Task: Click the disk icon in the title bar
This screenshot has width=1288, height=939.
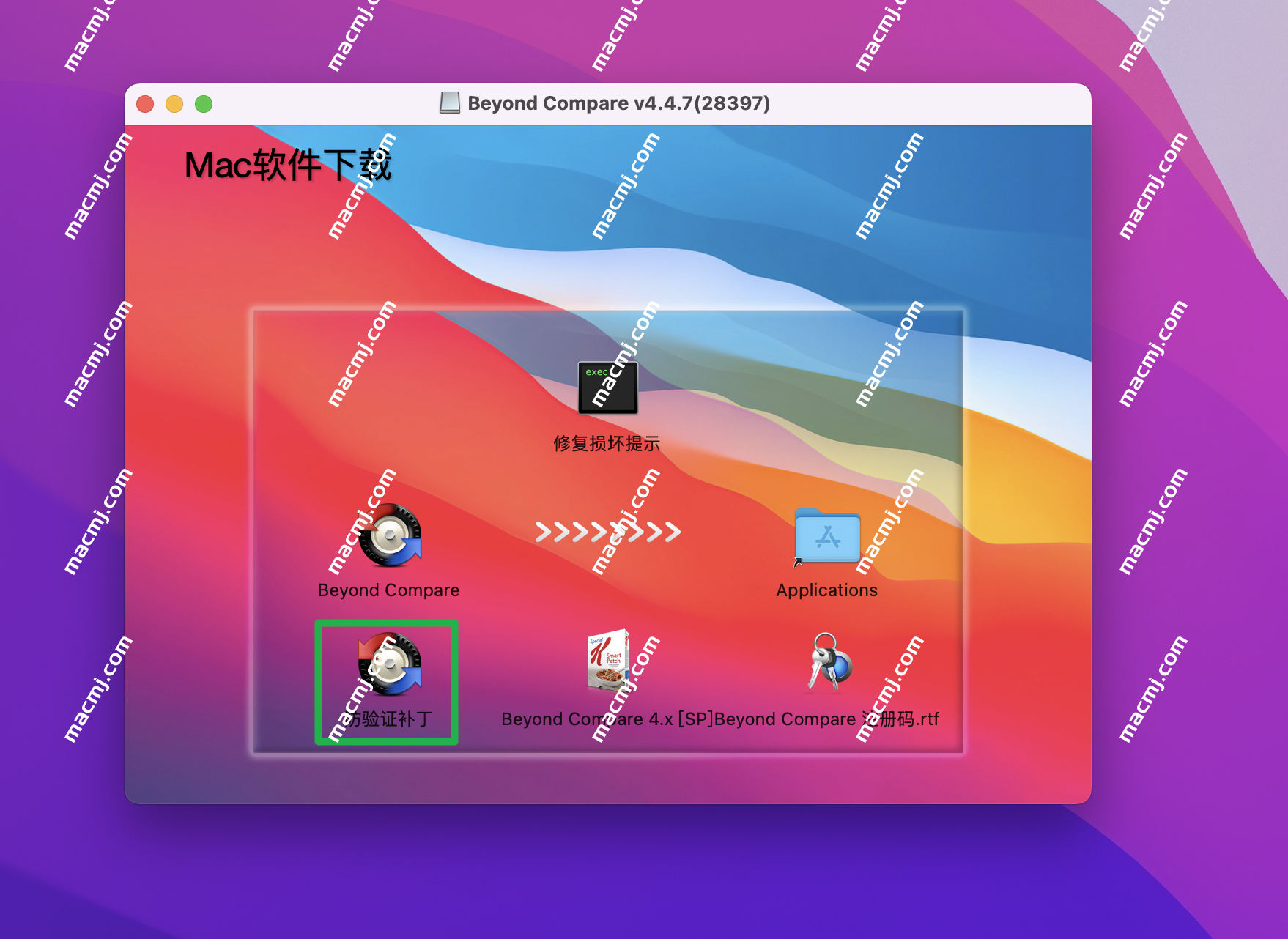Action: (450, 103)
